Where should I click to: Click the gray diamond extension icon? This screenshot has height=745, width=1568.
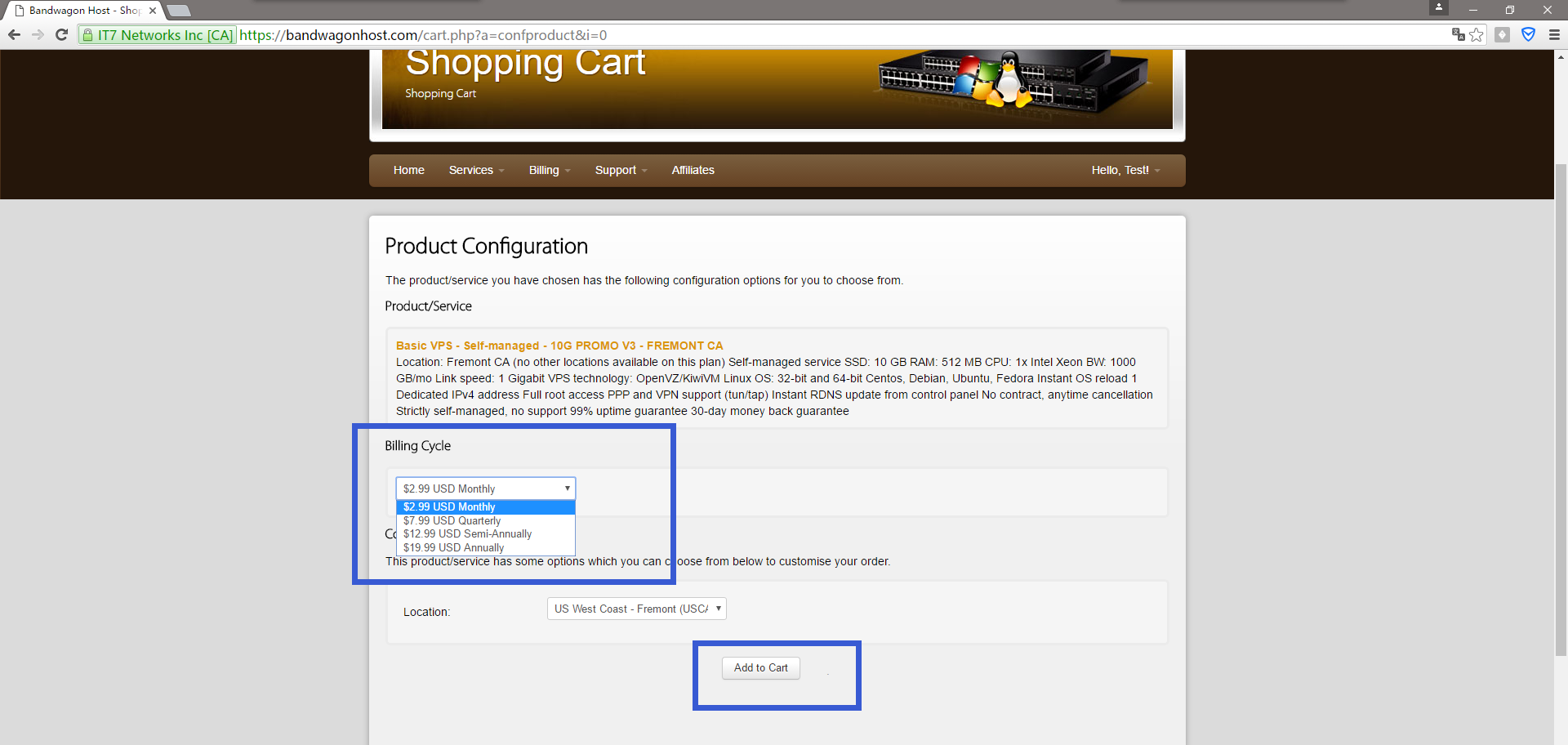click(1502, 34)
